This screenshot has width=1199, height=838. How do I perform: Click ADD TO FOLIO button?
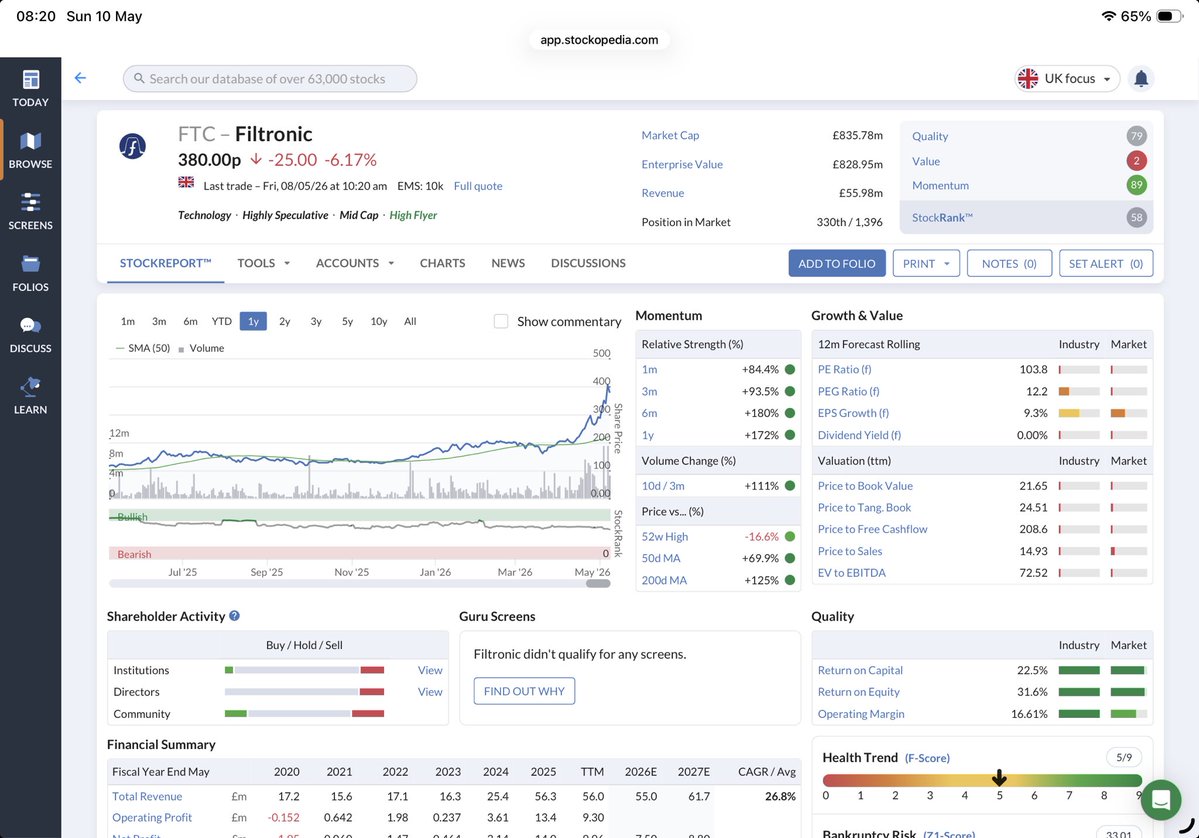[837, 263]
